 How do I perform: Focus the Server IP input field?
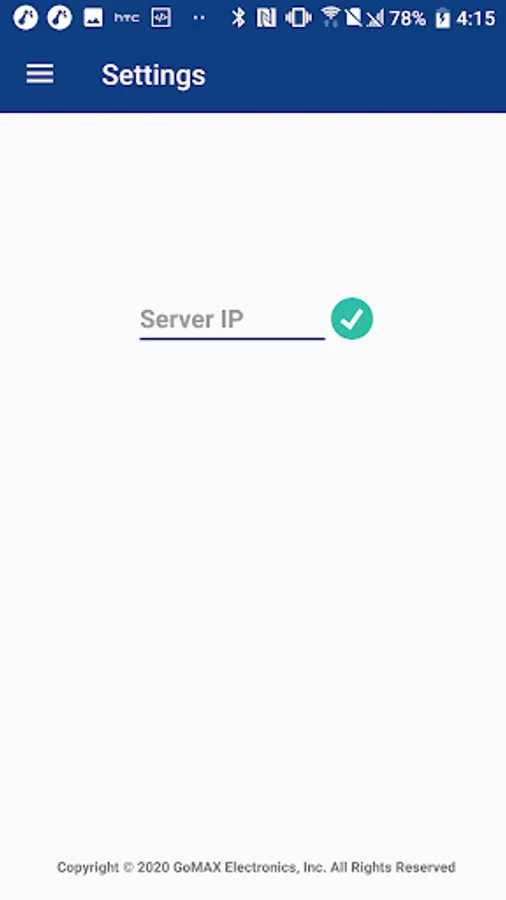click(232, 320)
